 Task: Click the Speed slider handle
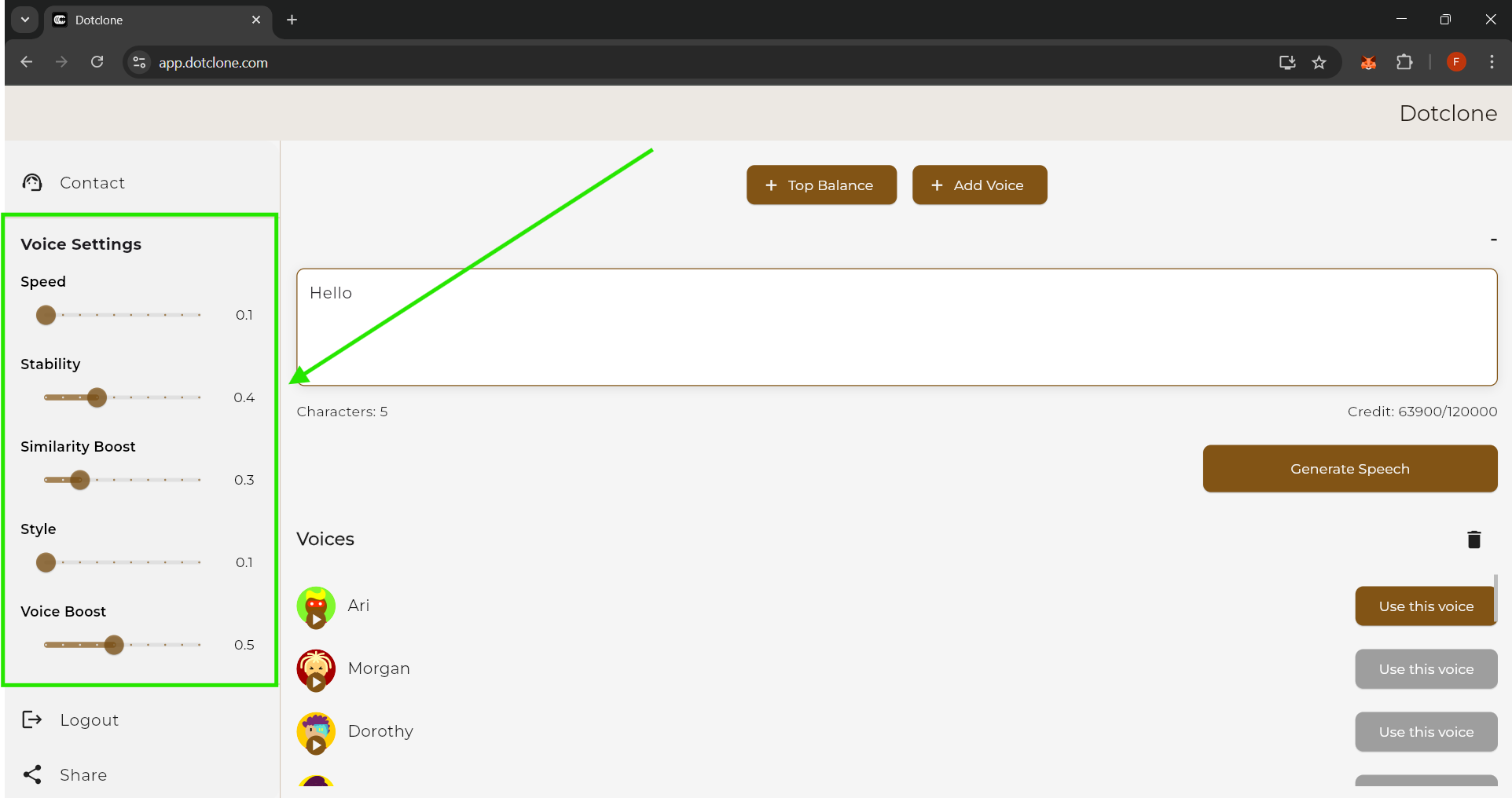click(x=46, y=315)
